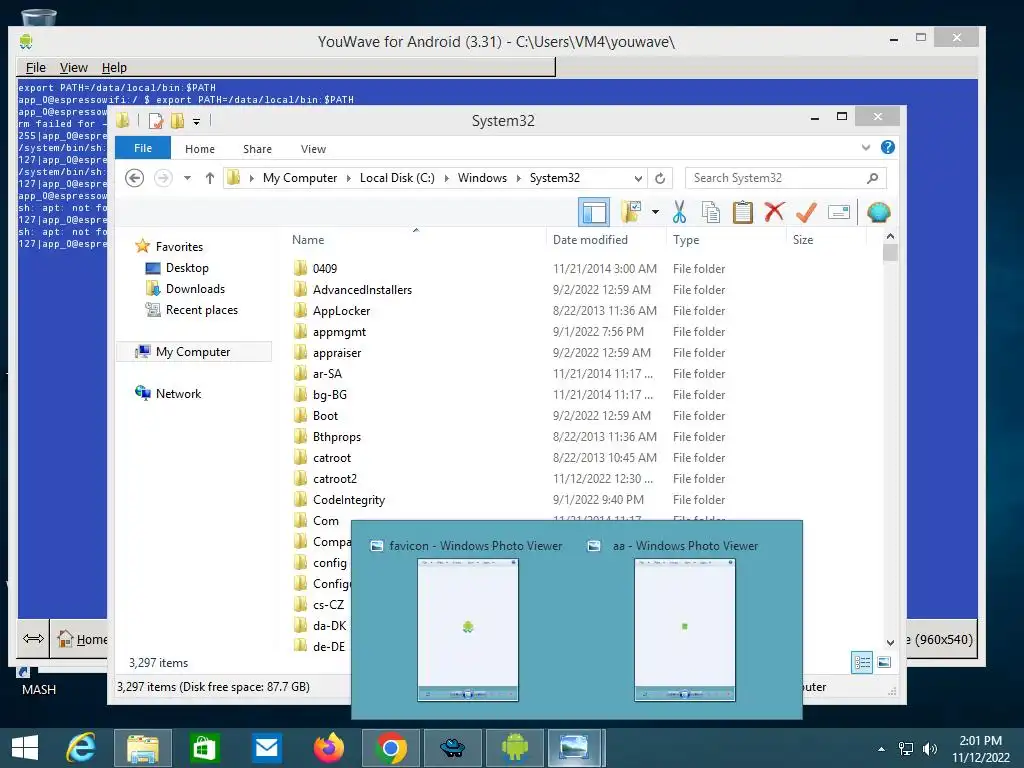The image size is (1024, 768).
Task: Open the favicon Photo Viewer thumbnail
Action: 468,630
